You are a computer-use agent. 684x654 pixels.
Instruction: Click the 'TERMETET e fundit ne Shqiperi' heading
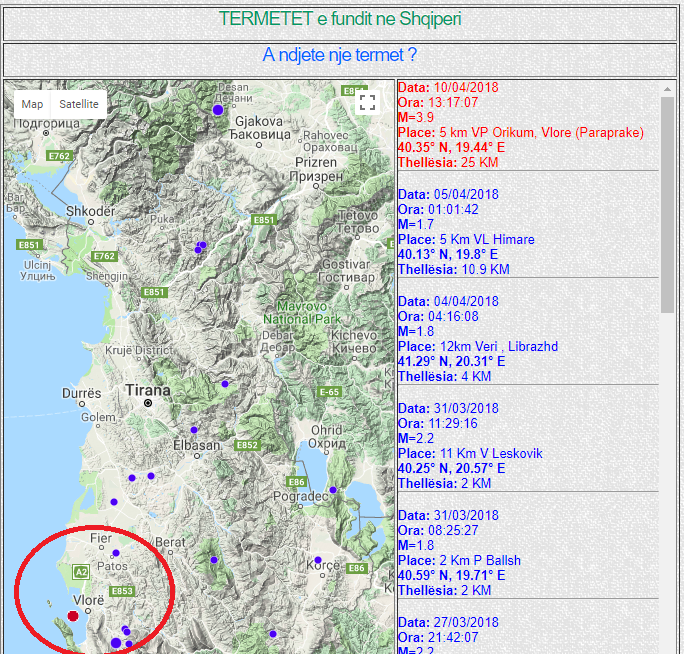339,19
